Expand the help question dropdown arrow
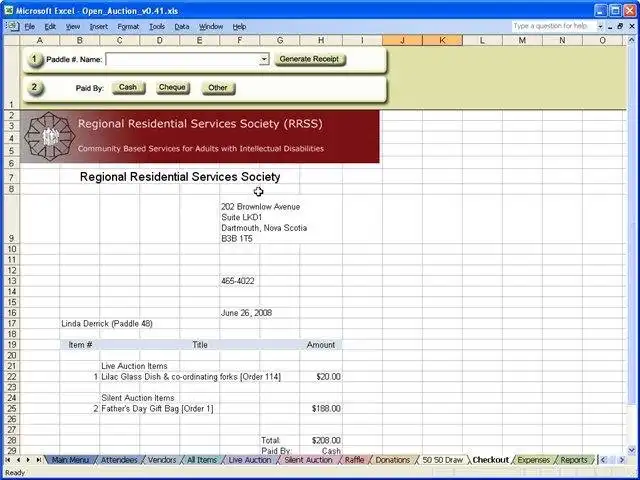Viewport: 640px width, 480px height. (600, 27)
